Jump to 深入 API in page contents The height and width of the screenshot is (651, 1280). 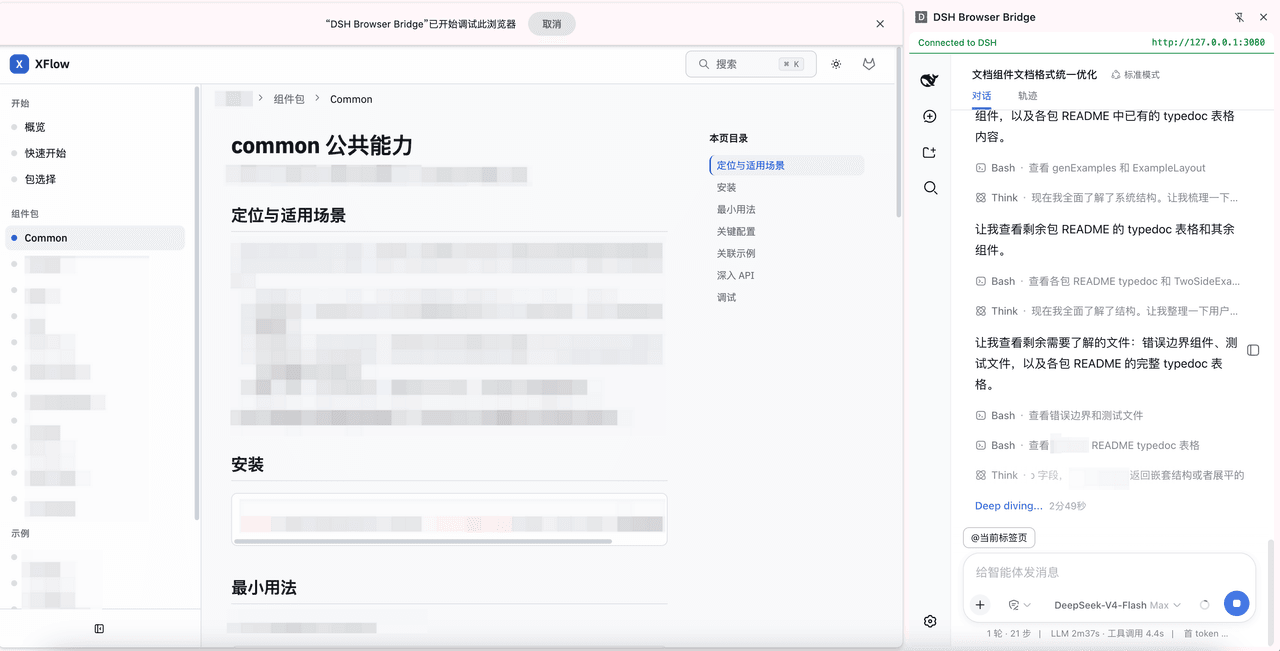point(735,275)
